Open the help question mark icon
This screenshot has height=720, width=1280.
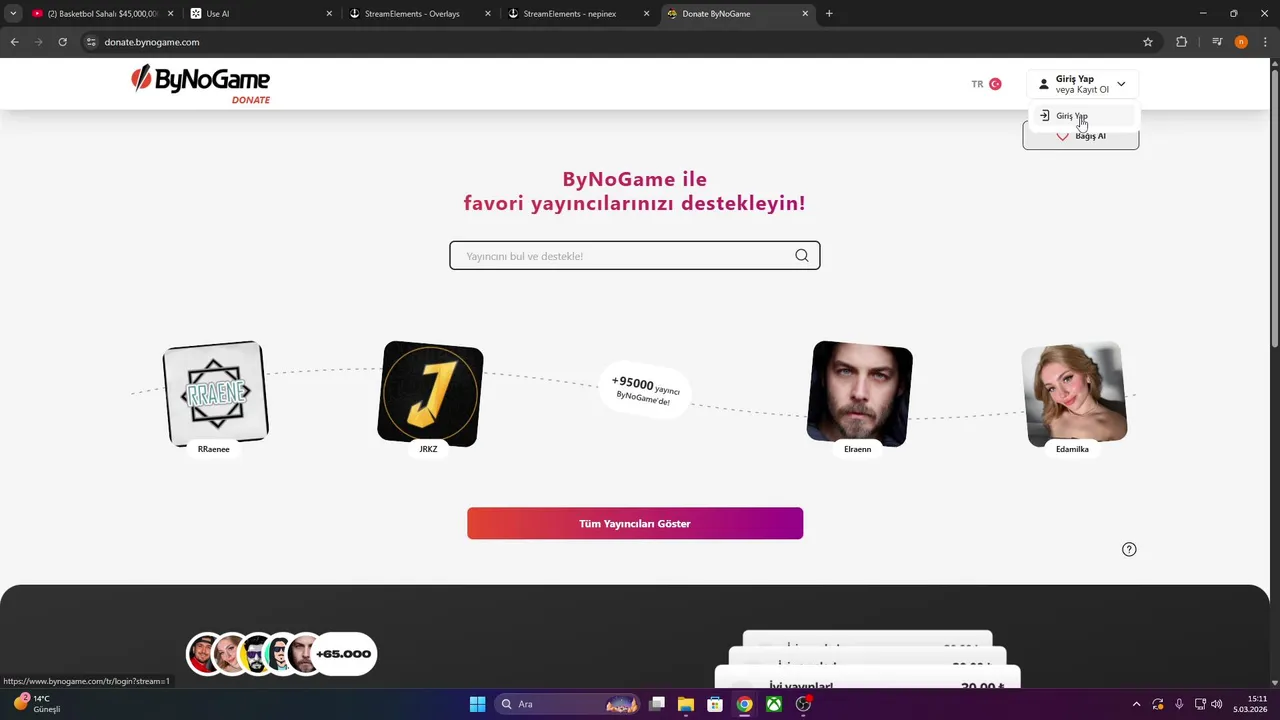pyautogui.click(x=1129, y=549)
